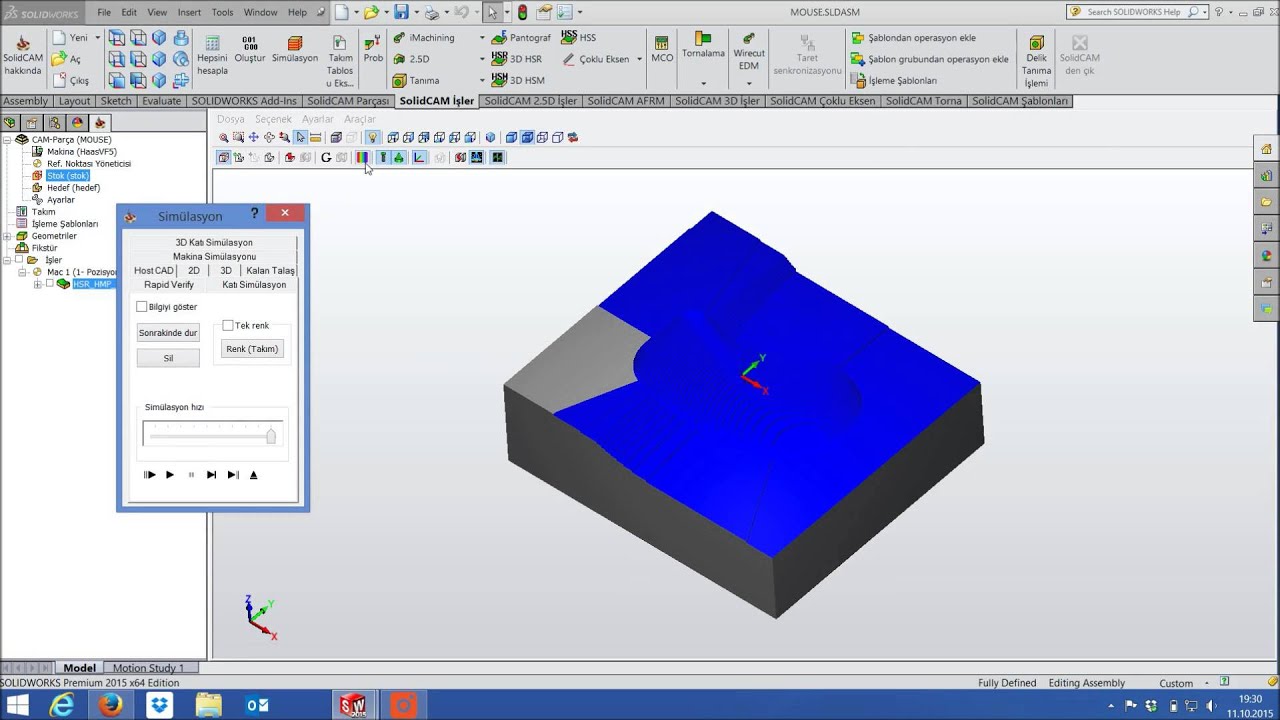Select the Rapid Verify simulation tab
The width and height of the screenshot is (1280, 720).
click(x=169, y=285)
